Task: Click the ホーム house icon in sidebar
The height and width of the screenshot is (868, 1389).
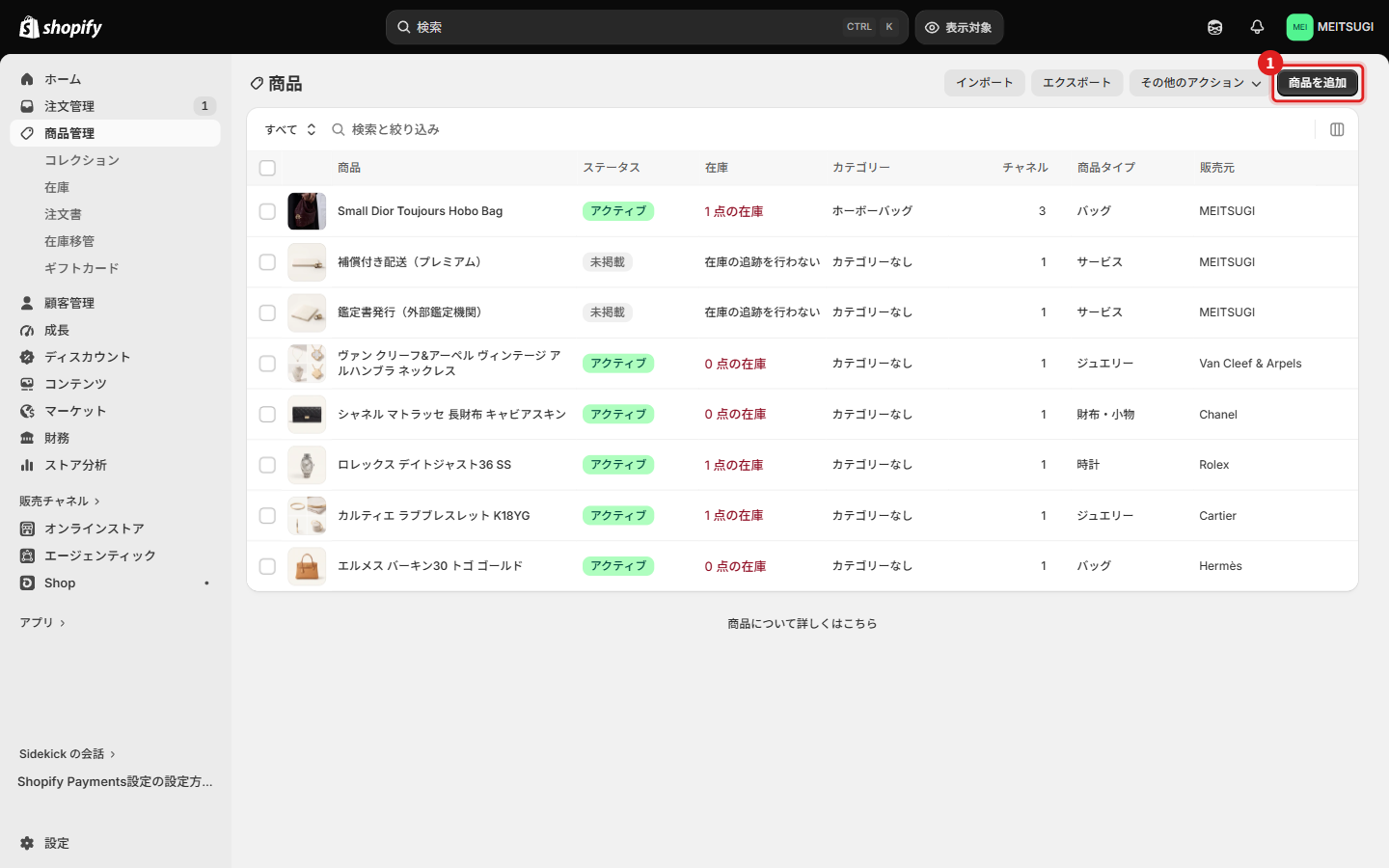Action: tap(27, 79)
